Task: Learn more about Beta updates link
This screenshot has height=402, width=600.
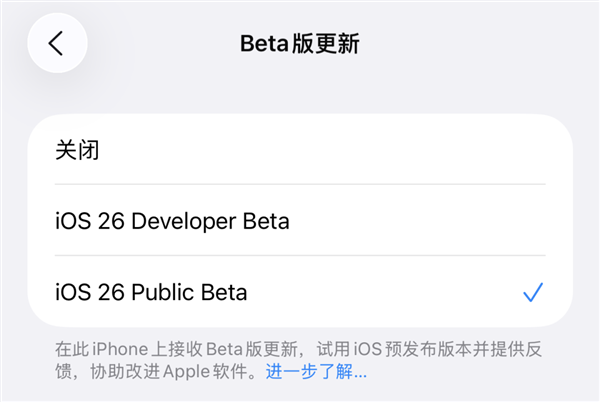Action: pyautogui.click(x=316, y=373)
